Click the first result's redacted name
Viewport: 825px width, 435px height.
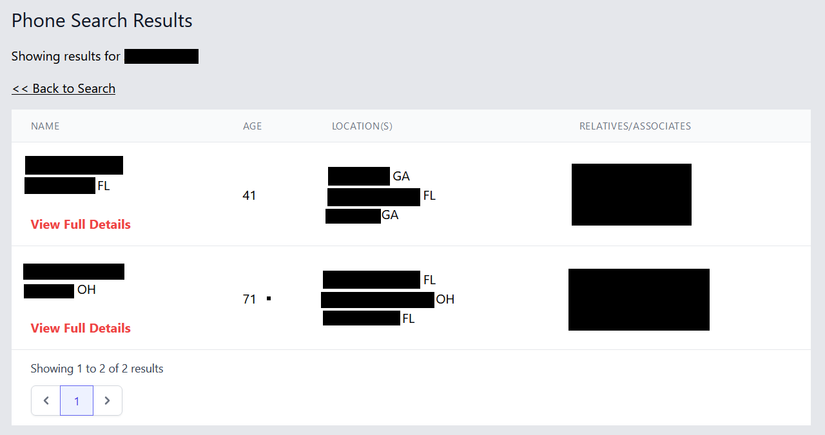[x=74, y=165]
